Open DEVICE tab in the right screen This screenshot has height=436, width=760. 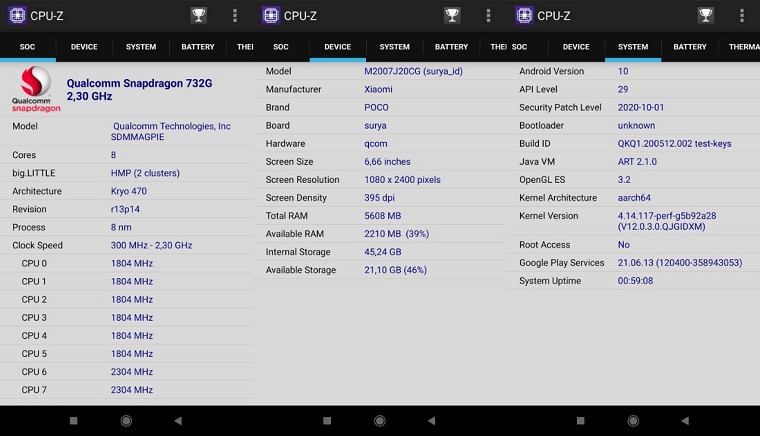point(576,47)
